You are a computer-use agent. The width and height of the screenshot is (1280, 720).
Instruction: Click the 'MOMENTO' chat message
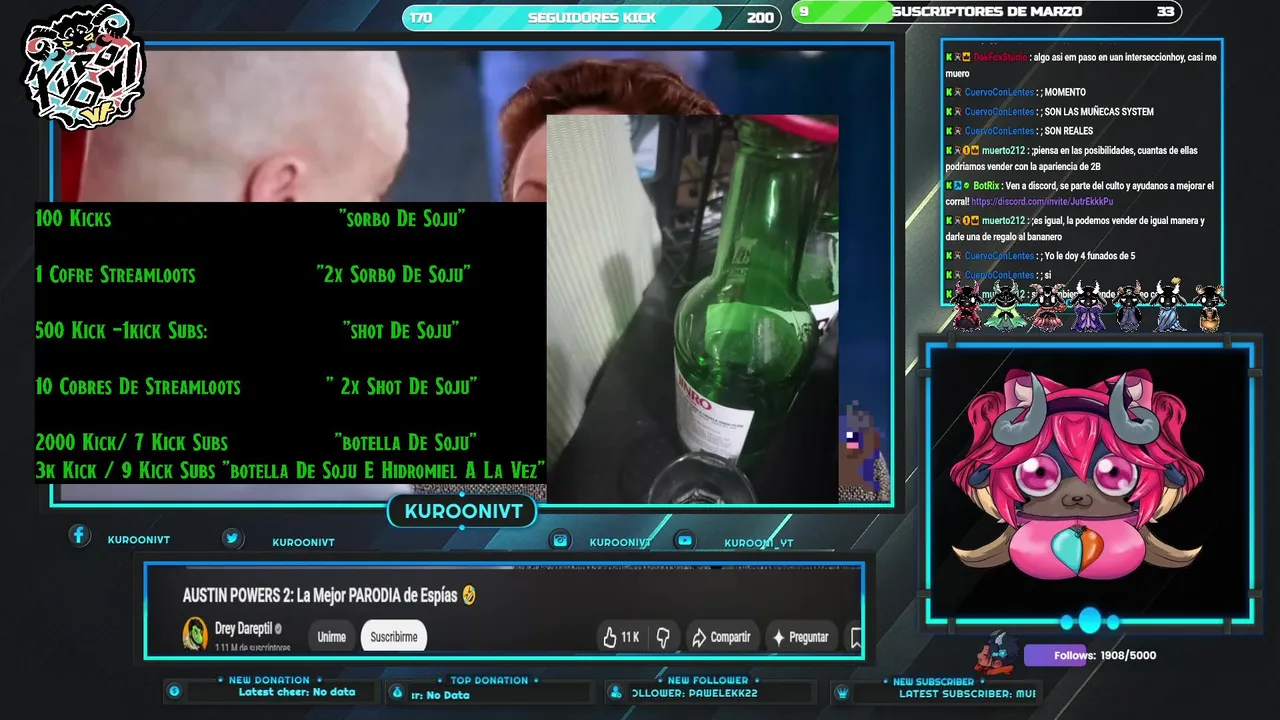[x=1065, y=93]
